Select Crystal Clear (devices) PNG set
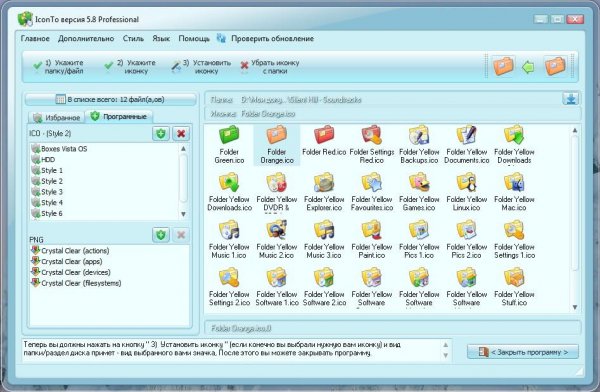The height and width of the screenshot is (392, 600). 109,272
